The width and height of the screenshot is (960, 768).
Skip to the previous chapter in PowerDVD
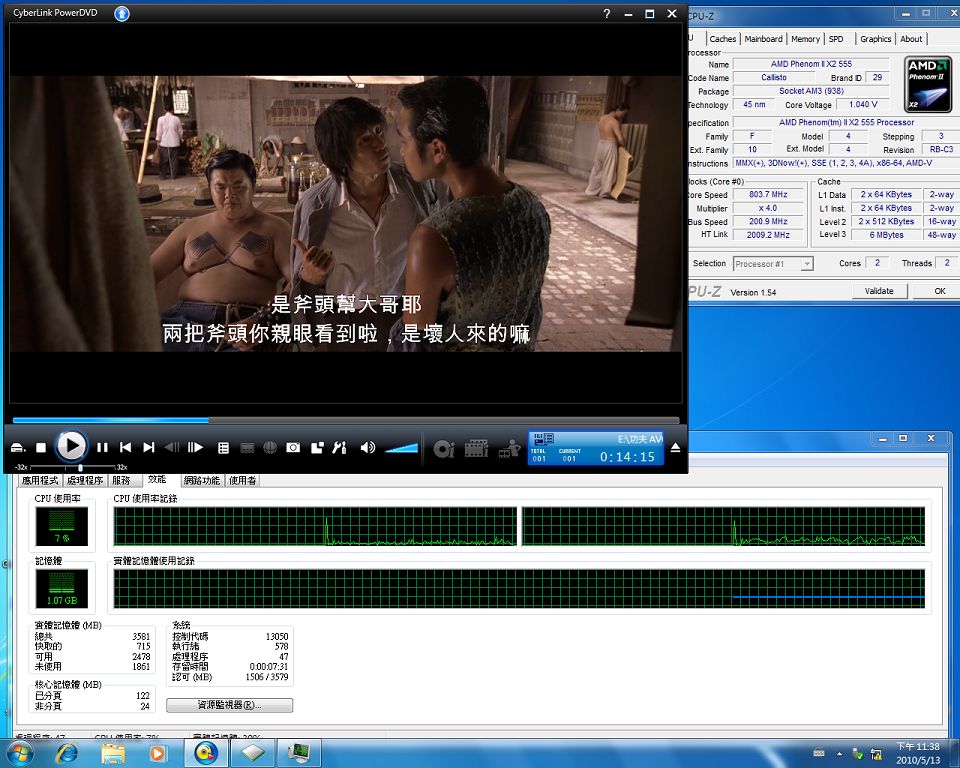click(126, 448)
